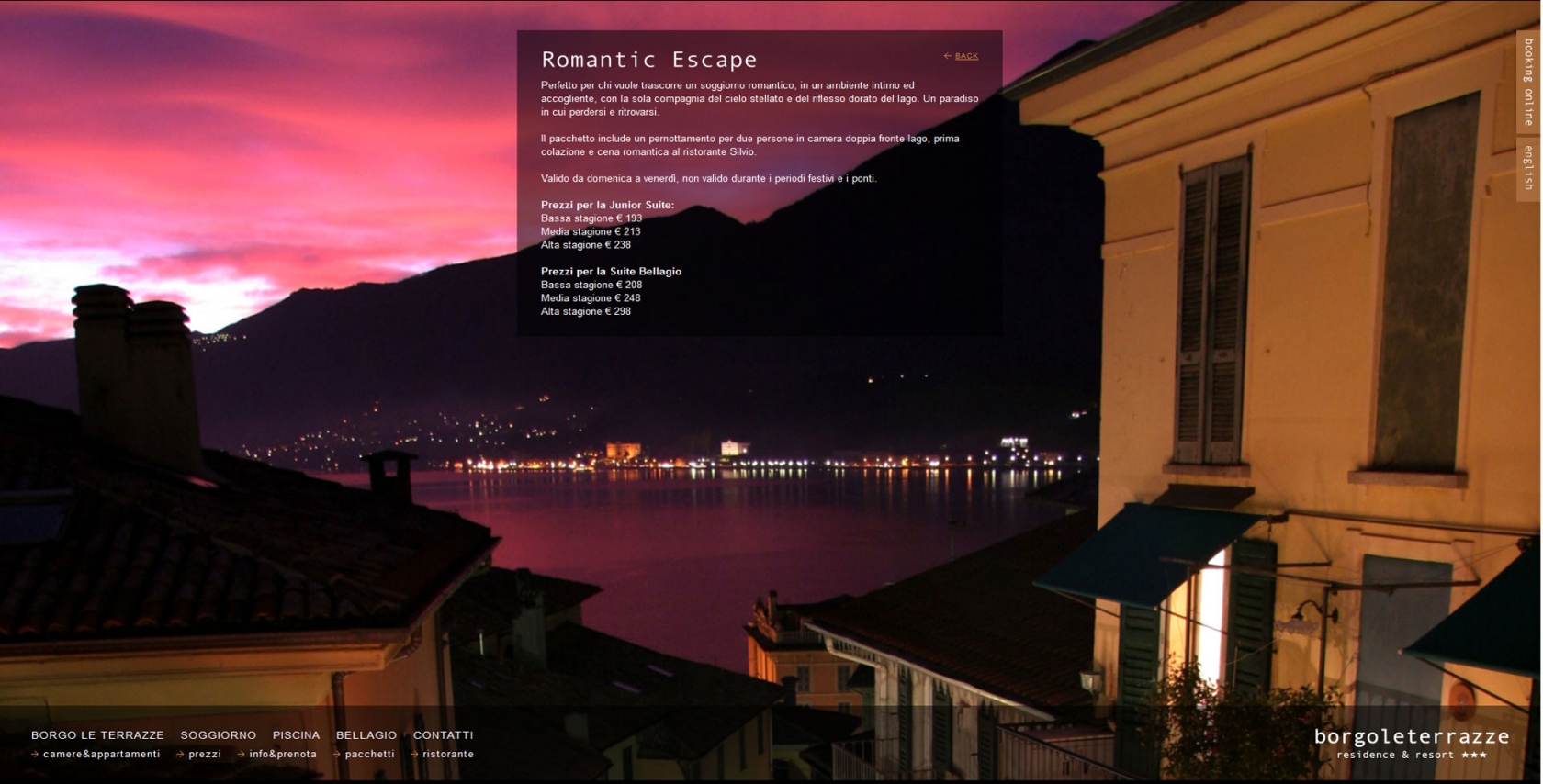Open the BORGO LE TERRAZZE menu item

(97, 735)
